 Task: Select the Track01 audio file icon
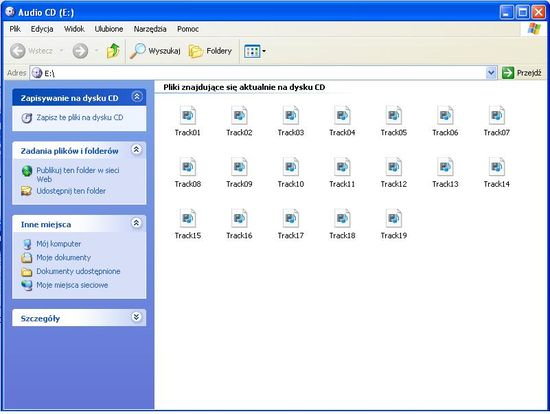coord(188,115)
